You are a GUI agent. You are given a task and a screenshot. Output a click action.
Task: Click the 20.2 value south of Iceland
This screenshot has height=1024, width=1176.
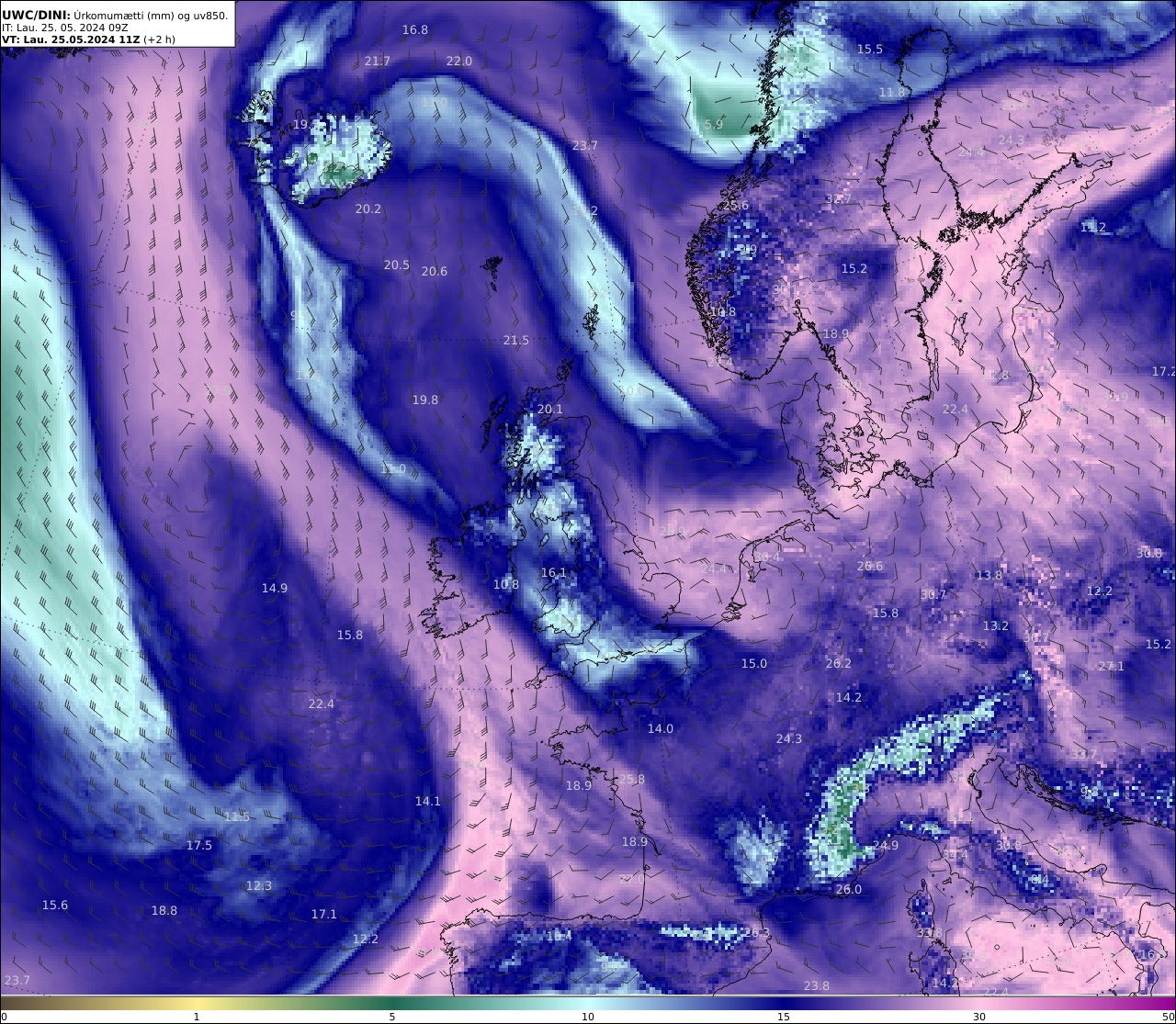[x=368, y=208]
